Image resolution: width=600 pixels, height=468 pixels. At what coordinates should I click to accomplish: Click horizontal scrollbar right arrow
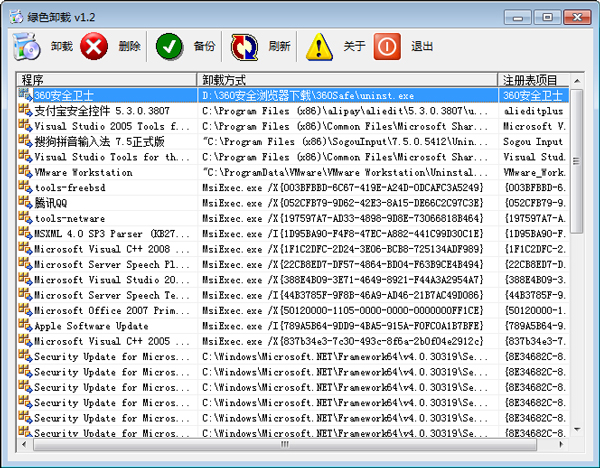[x=561, y=444]
